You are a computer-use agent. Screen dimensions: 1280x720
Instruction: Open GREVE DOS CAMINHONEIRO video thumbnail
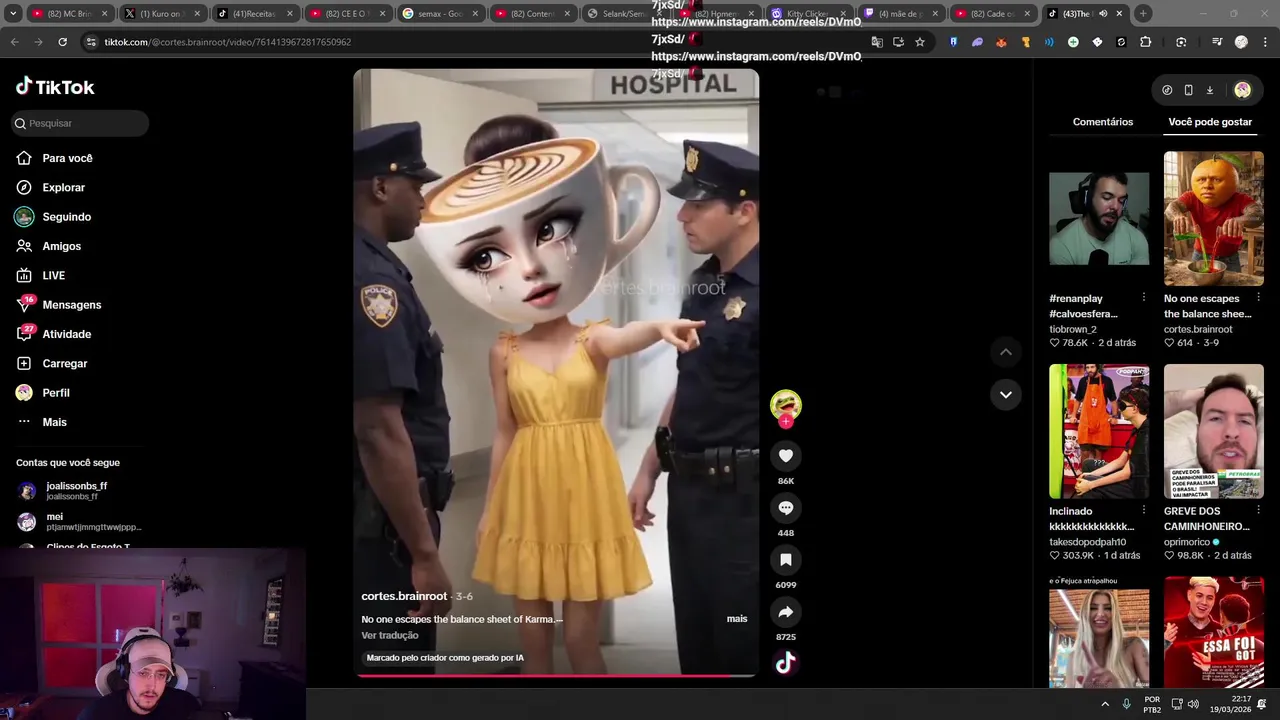click(1214, 431)
